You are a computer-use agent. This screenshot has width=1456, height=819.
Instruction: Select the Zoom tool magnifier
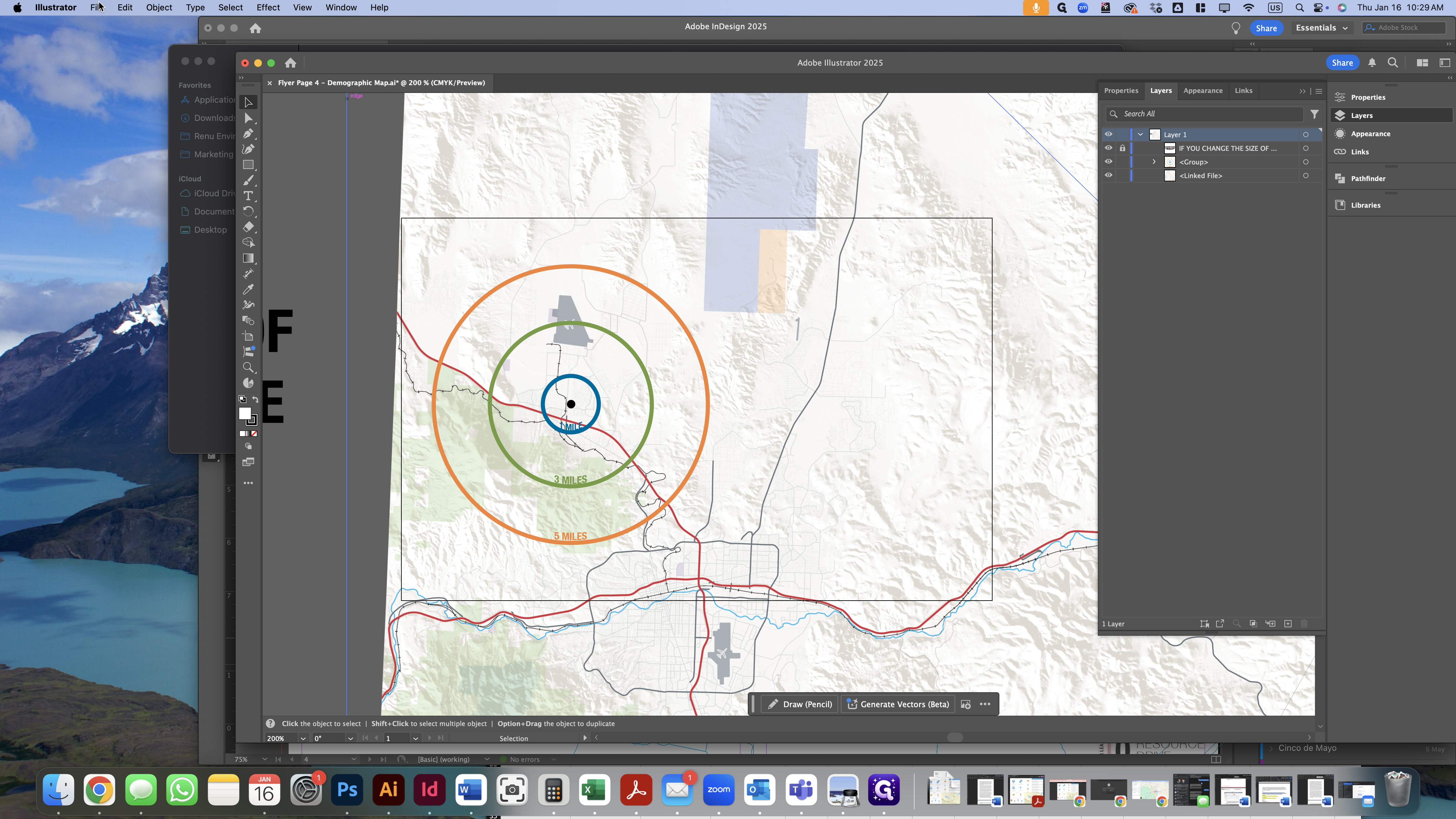pos(248,367)
